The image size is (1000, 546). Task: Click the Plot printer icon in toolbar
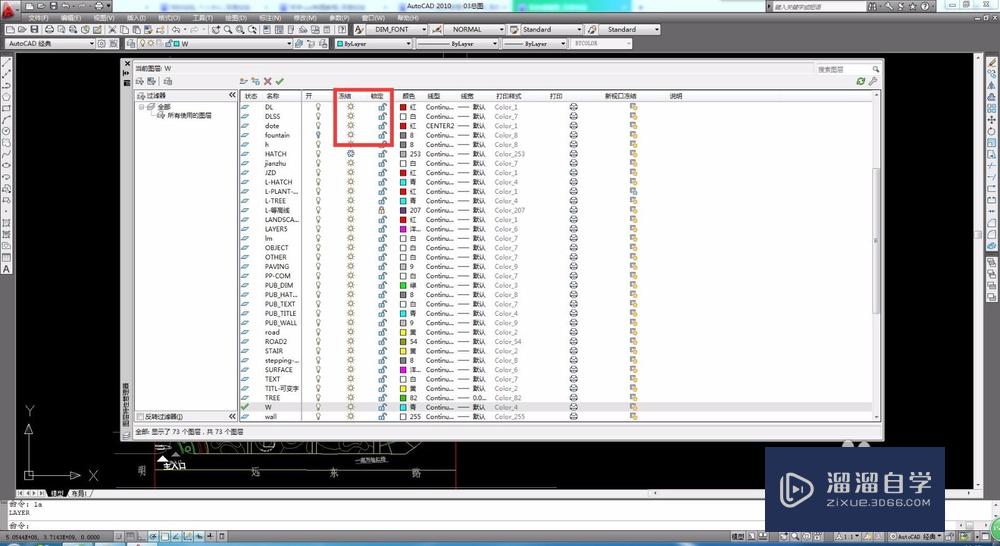coord(49,29)
